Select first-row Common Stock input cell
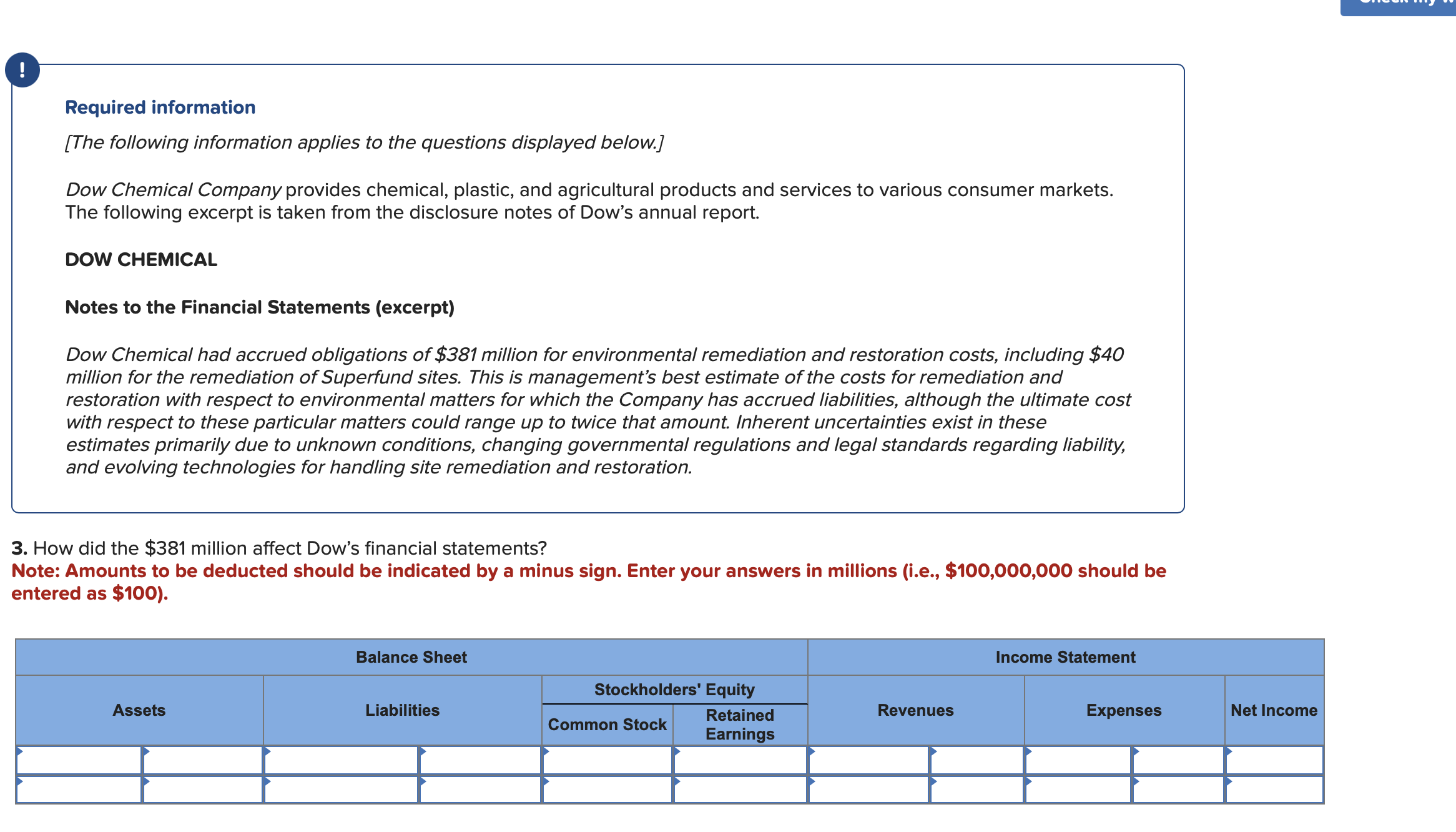This screenshot has height=832, width=1456. pyautogui.click(x=607, y=760)
